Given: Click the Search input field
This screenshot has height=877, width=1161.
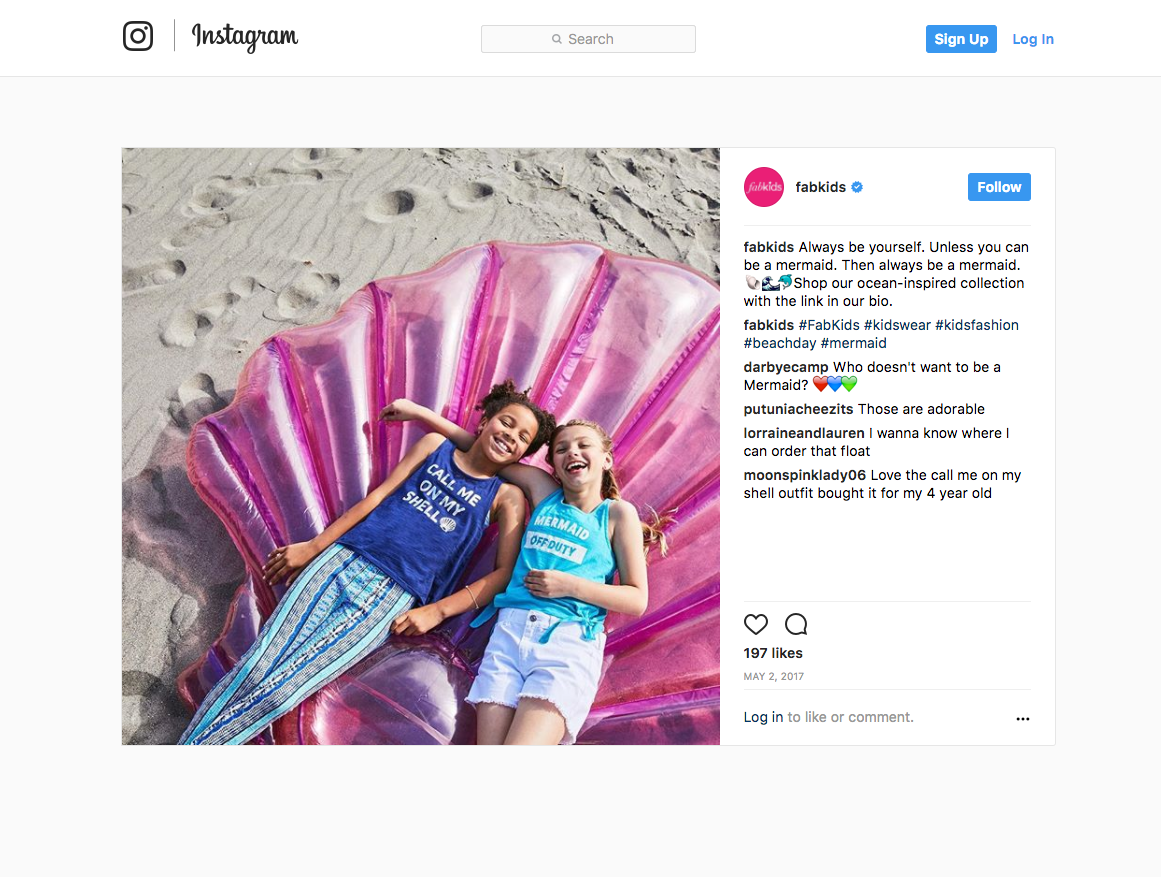Looking at the screenshot, I should [x=588, y=39].
